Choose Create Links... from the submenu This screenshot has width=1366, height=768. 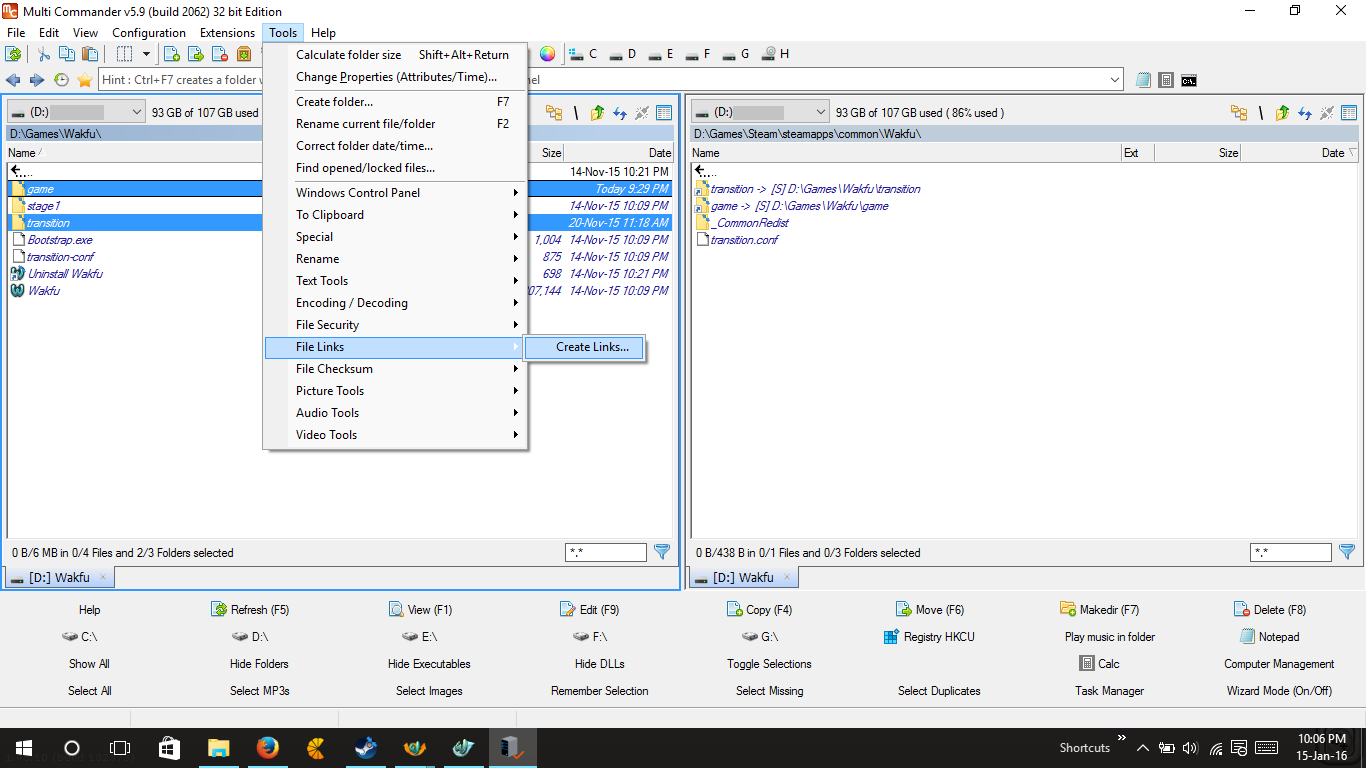coord(585,347)
